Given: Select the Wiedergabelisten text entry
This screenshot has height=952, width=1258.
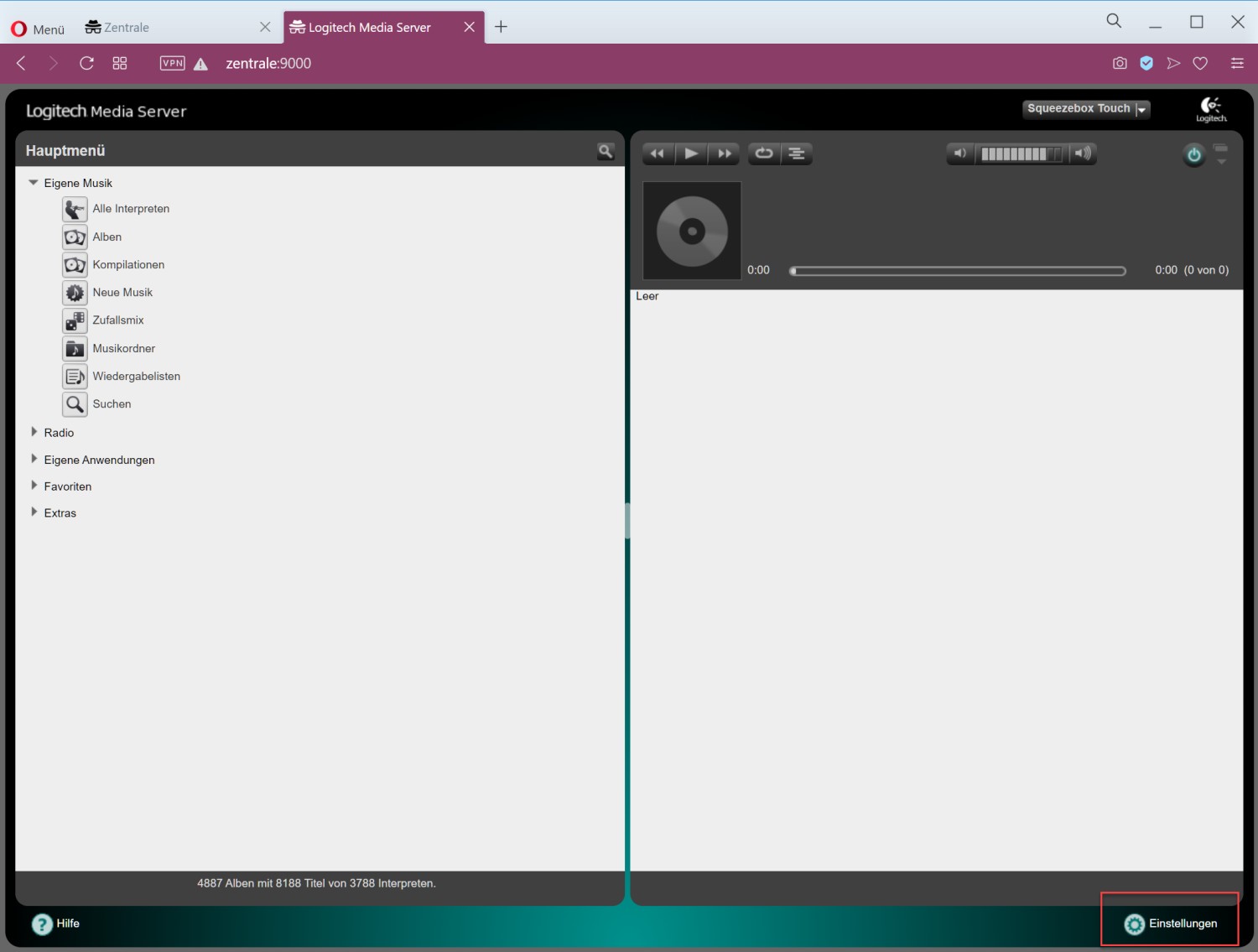Looking at the screenshot, I should pyautogui.click(x=137, y=377).
